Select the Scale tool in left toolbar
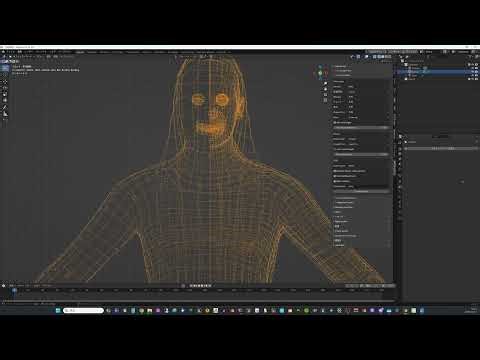The height and width of the screenshot is (360, 480). click(x=5, y=94)
